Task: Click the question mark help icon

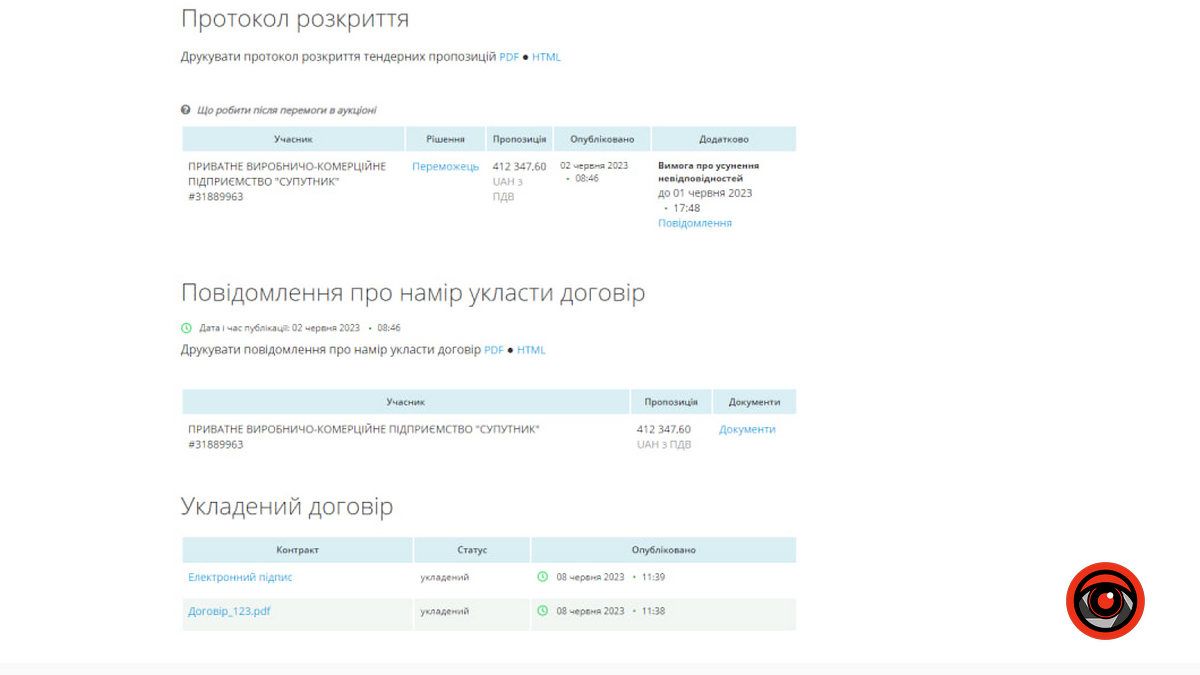Action: tap(185, 110)
